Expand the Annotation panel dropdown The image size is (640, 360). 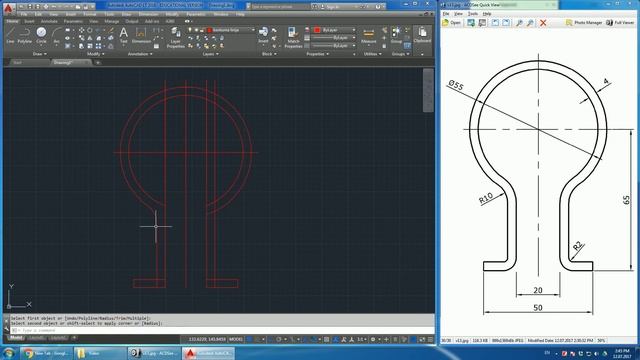click(x=140, y=54)
